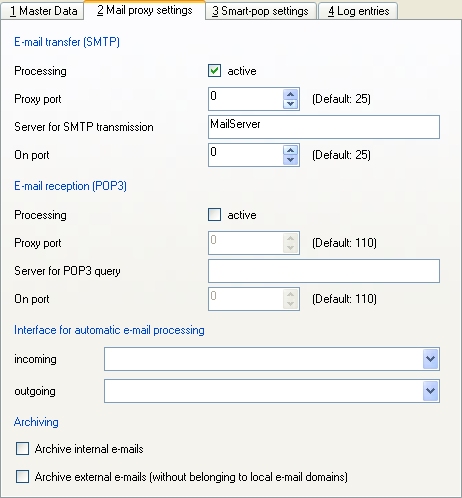This screenshot has height=498, width=462.
Task: Select the Mail proxy settings tab
Action: click(x=144, y=10)
